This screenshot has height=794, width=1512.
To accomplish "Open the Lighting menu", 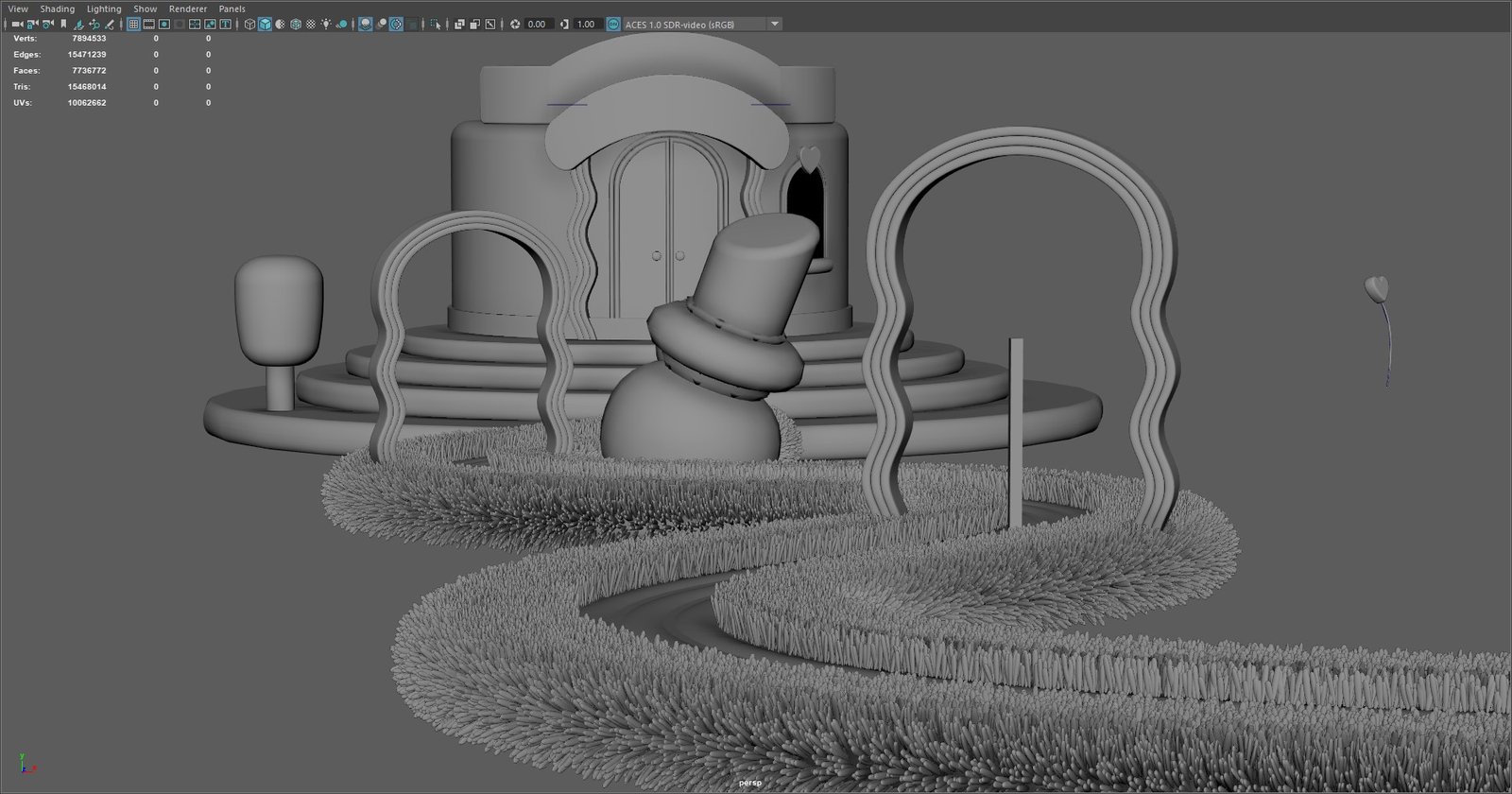I will pos(104,9).
